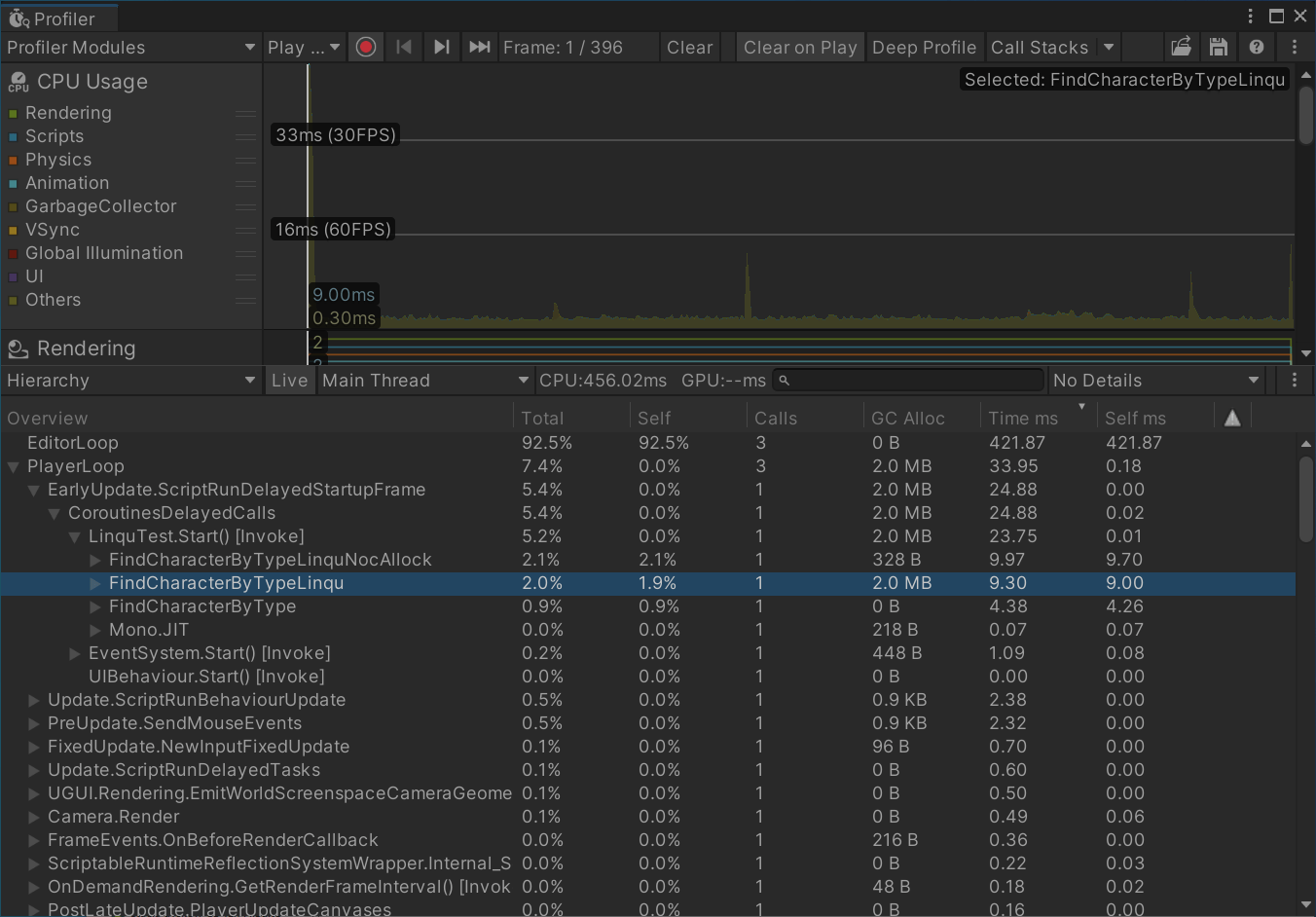Screen dimensions: 1316x917
Task: Select the UIBehaviour.Start() [Invoke] row
Action: (648, 677)
